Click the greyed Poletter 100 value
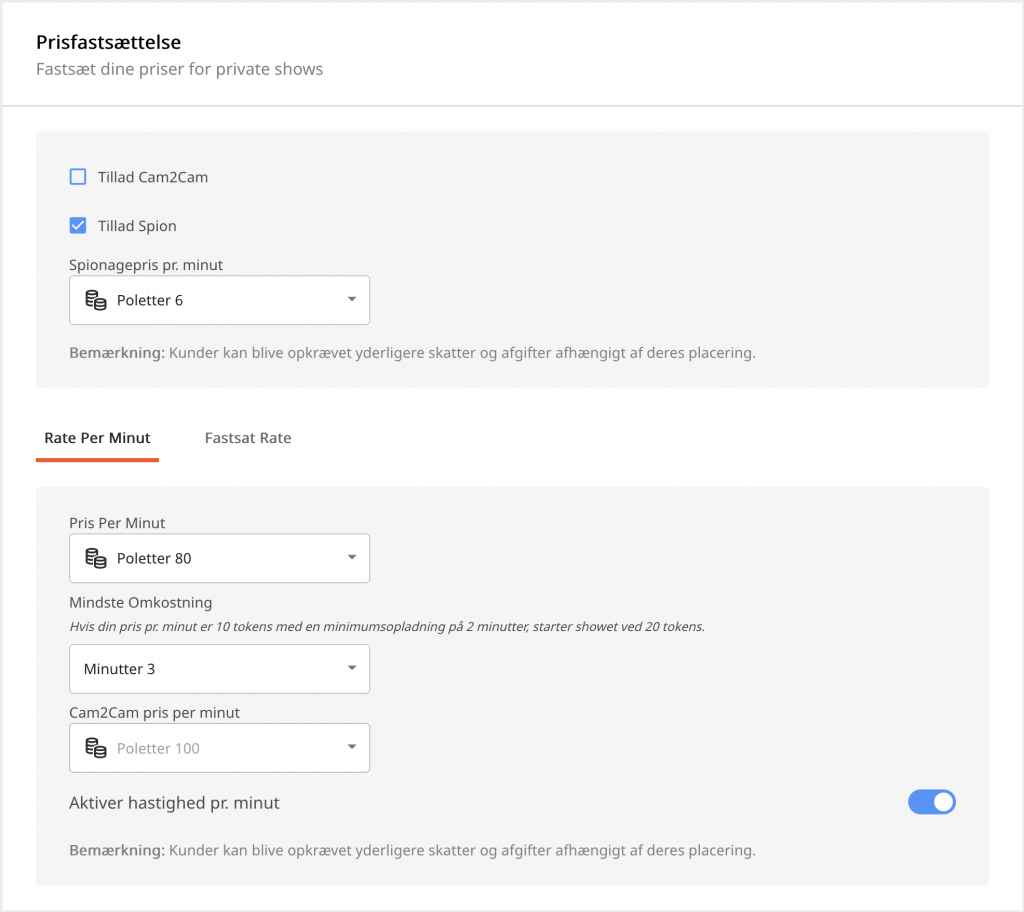 [158, 748]
